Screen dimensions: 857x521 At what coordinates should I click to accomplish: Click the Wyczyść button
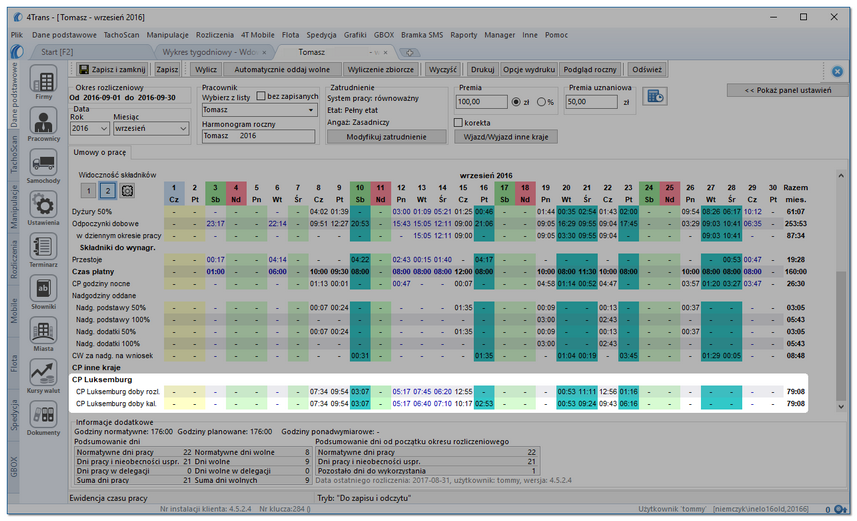443,69
